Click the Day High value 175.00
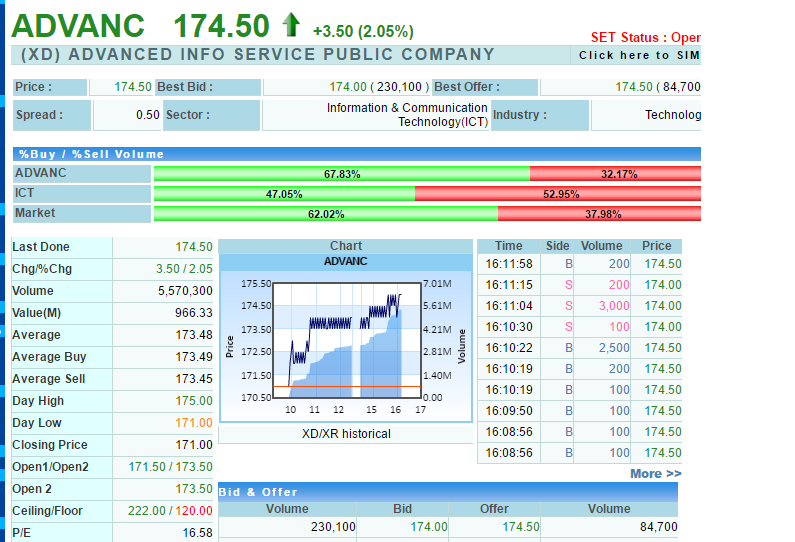 [194, 401]
